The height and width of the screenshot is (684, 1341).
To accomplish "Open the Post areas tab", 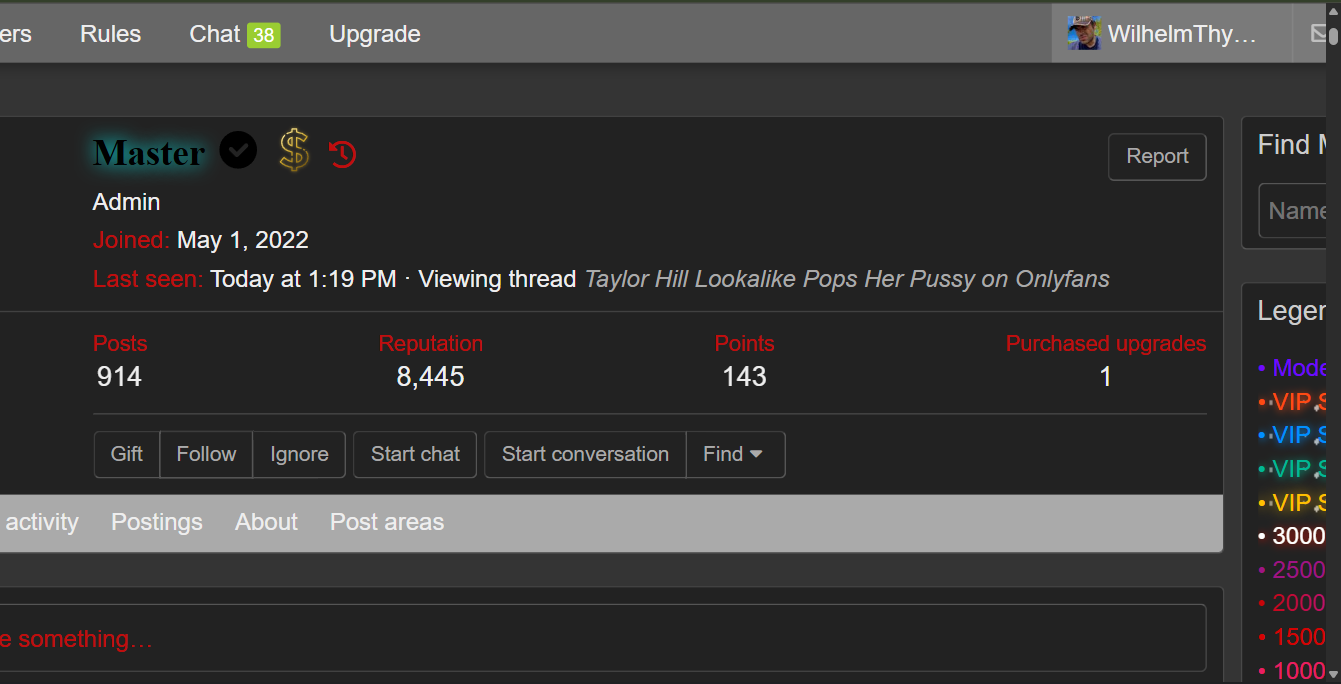I will [x=387, y=522].
